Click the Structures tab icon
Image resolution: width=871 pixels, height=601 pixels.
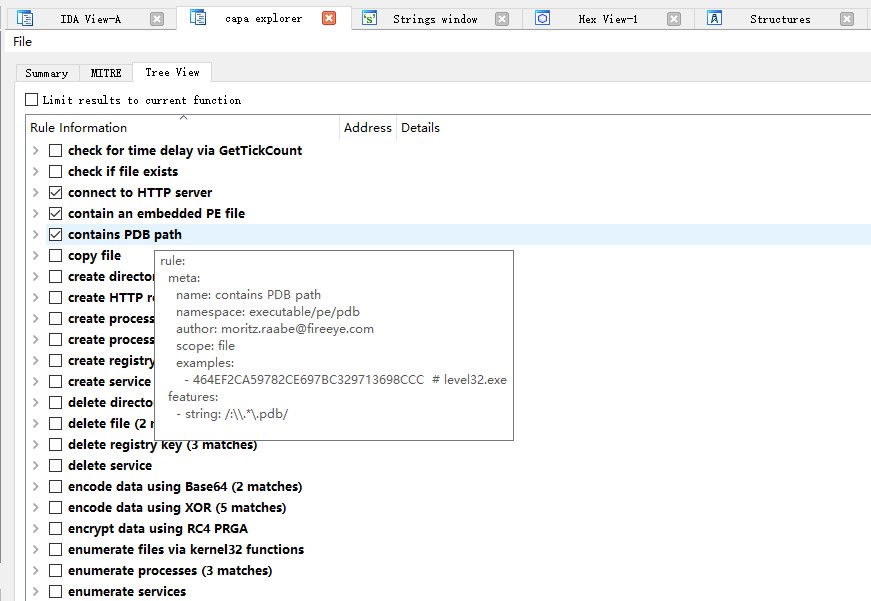tap(714, 18)
